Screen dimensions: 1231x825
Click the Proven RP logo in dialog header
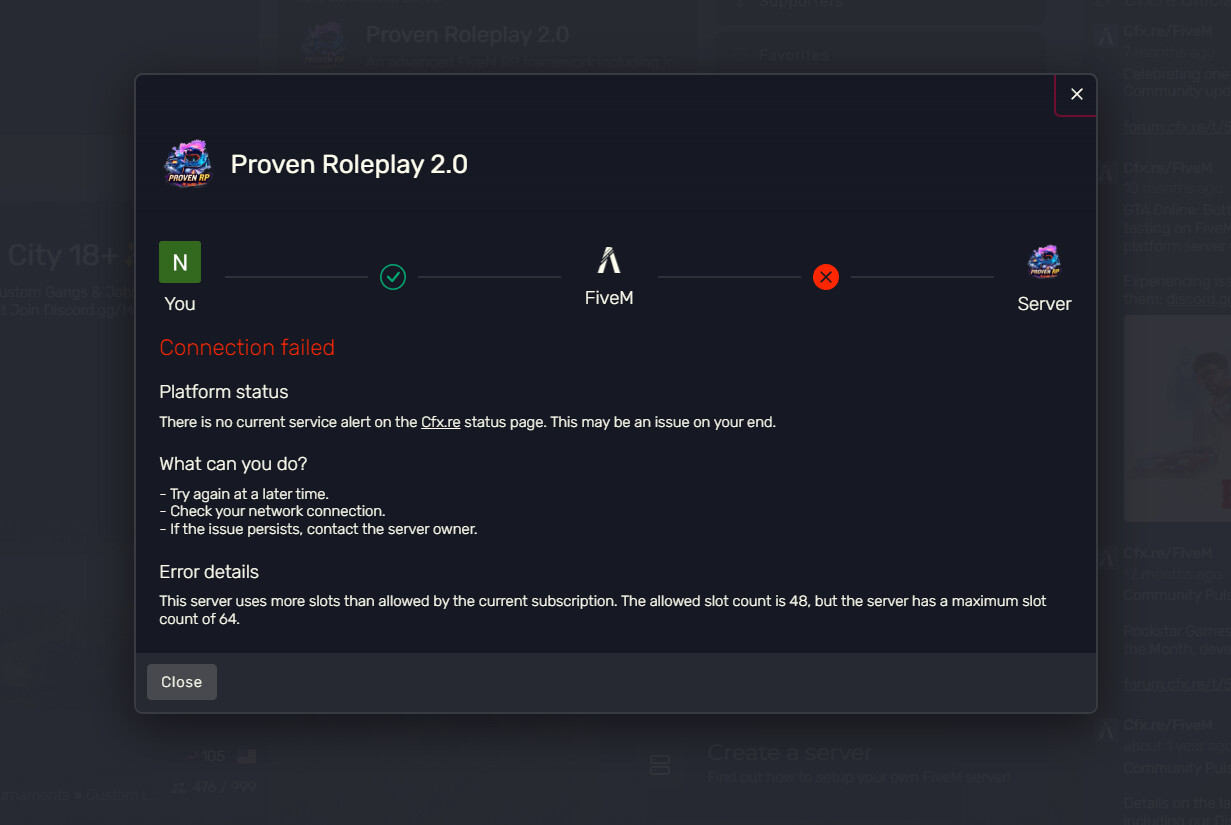pos(187,164)
